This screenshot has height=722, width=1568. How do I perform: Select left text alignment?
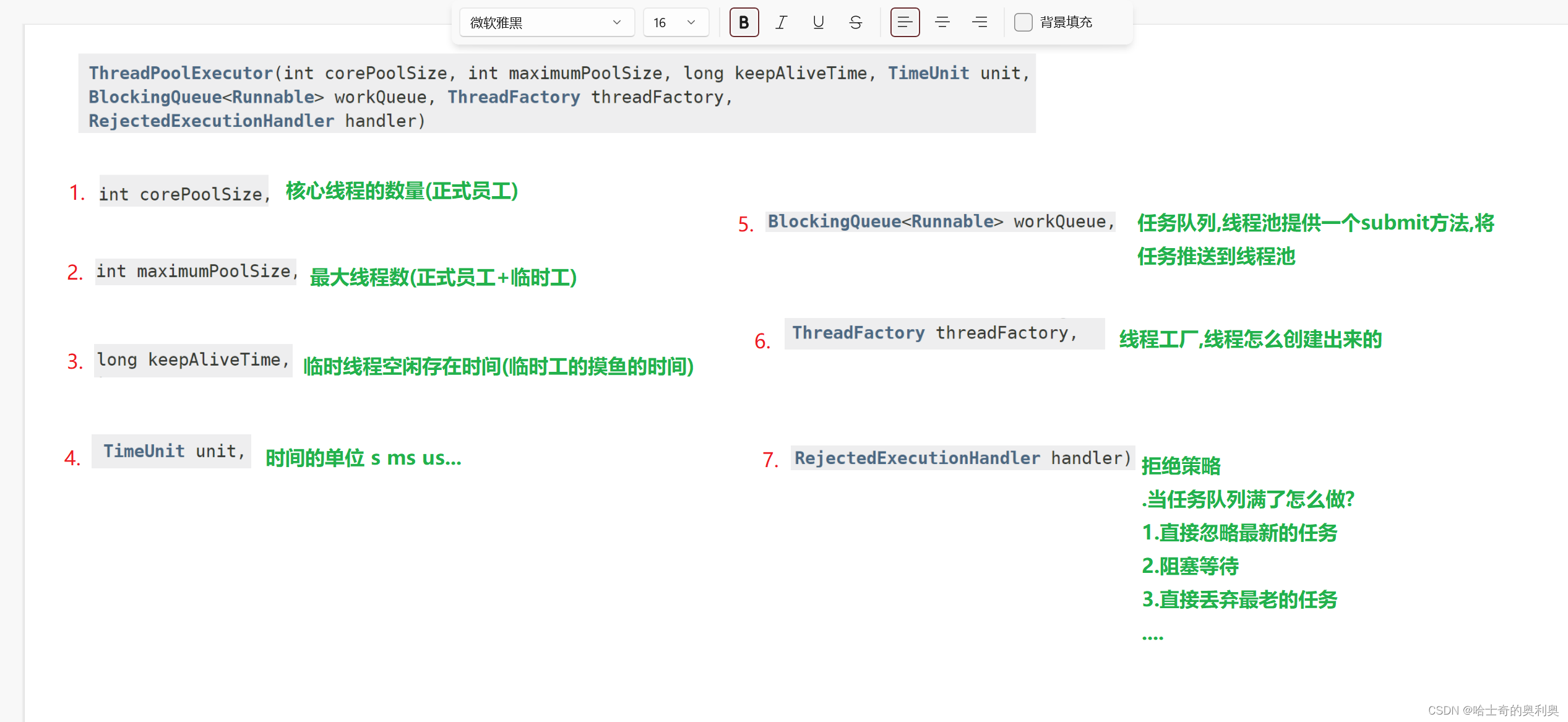click(x=905, y=23)
